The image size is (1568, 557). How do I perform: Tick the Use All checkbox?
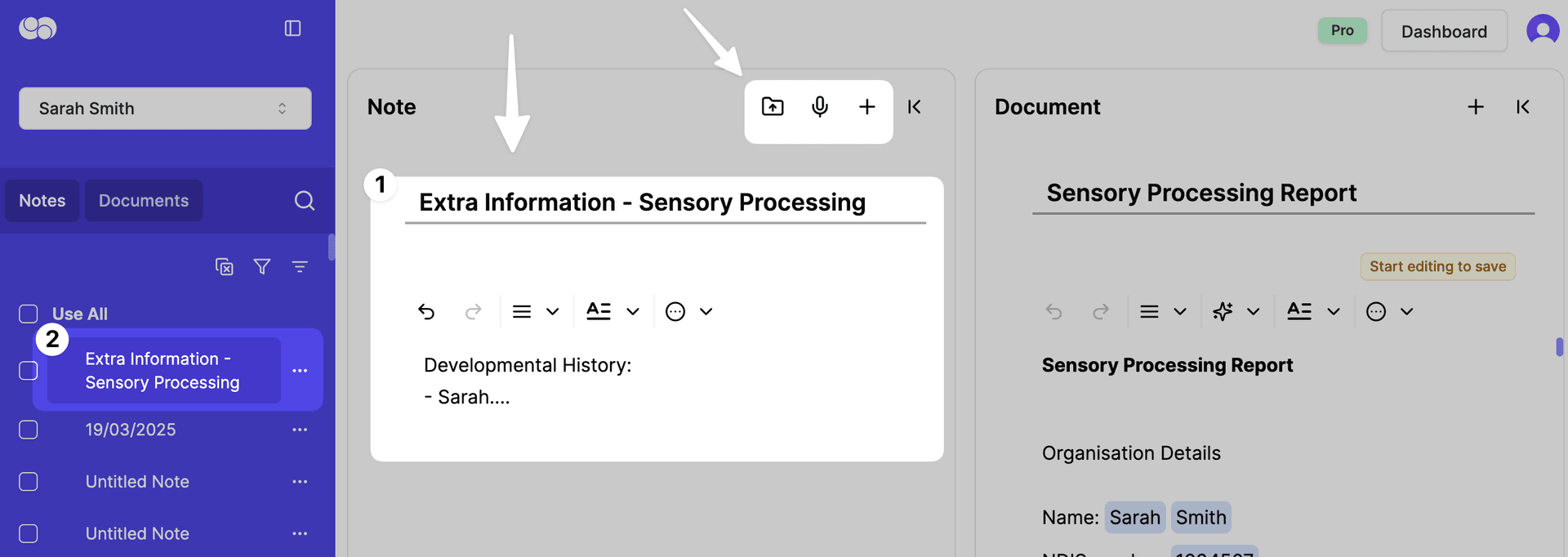click(x=29, y=314)
